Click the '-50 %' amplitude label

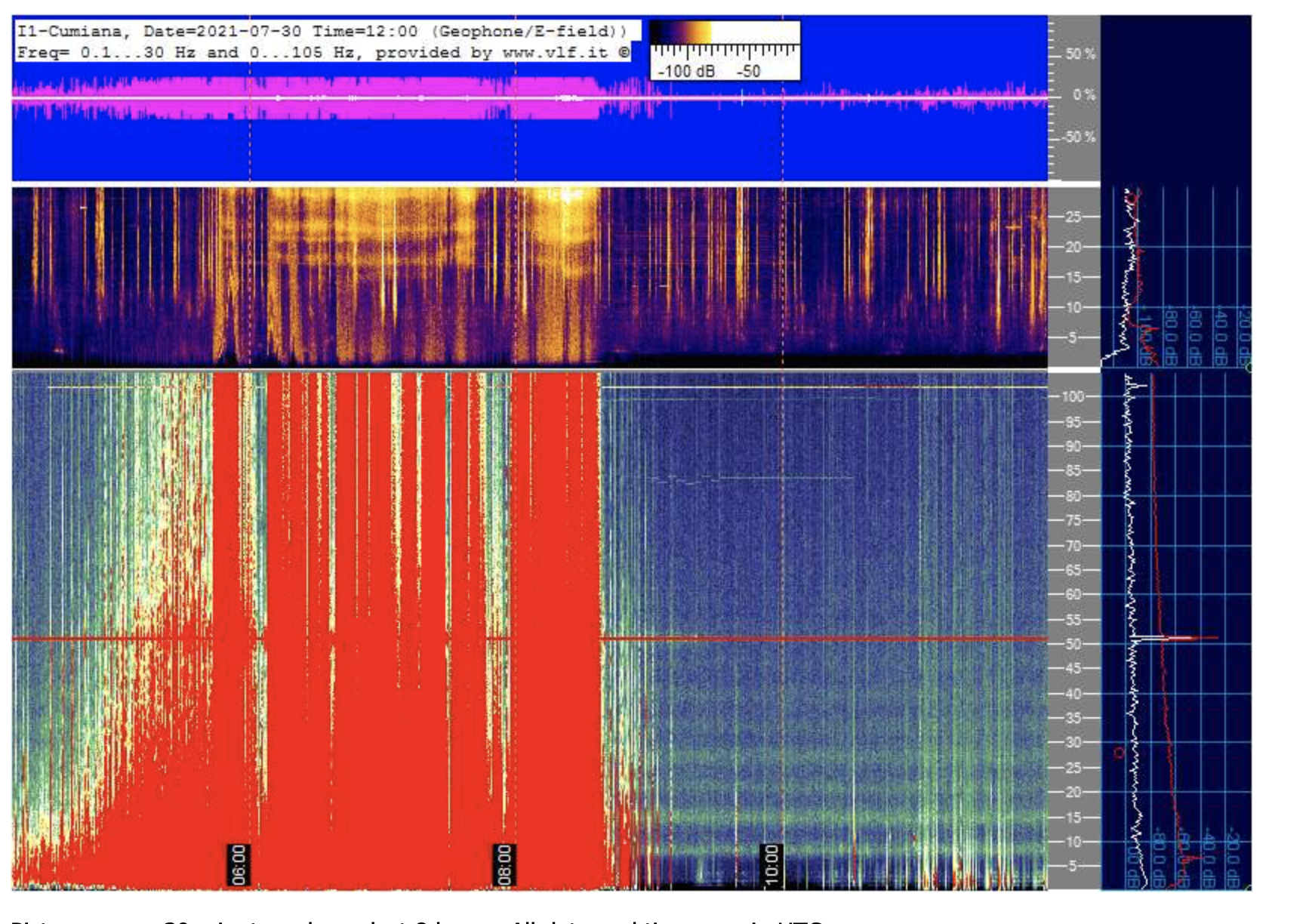click(1078, 137)
